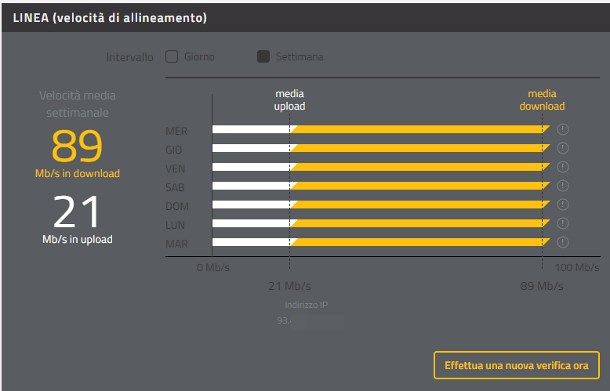Click the LINEA velocità di allineamento header
Image resolution: width=610 pixels, height=391 pixels.
(x=110, y=18)
